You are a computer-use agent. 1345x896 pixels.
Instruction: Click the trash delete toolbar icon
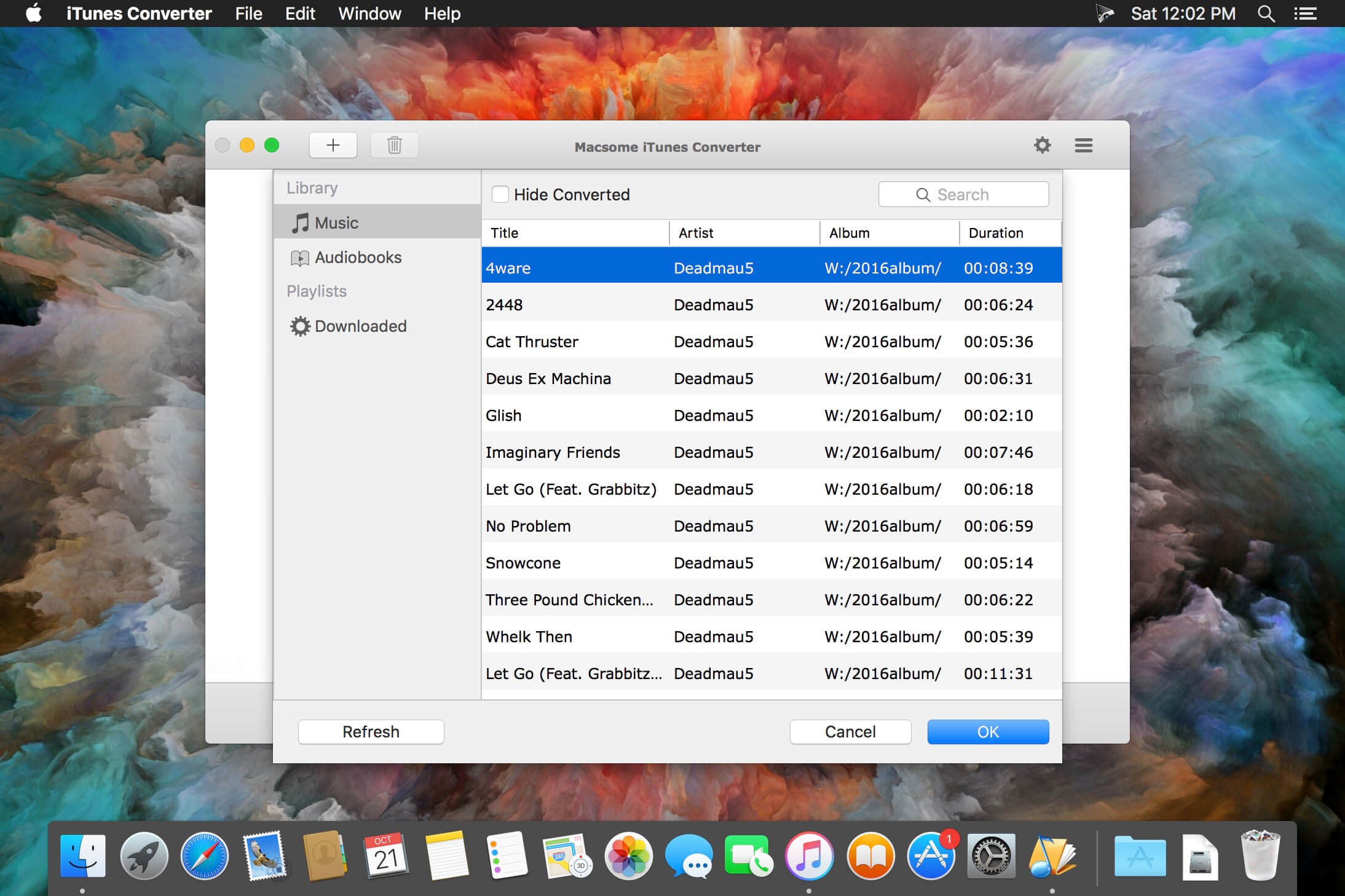395,145
